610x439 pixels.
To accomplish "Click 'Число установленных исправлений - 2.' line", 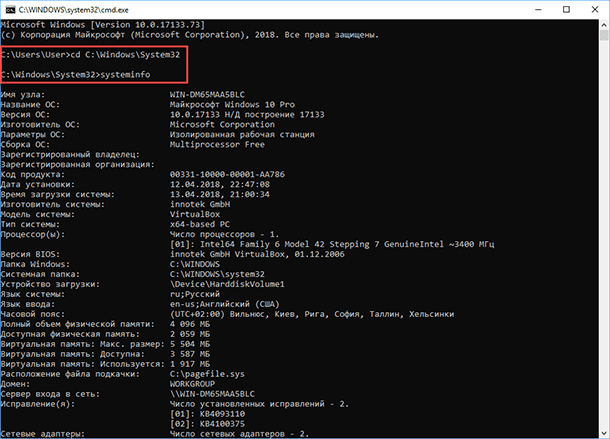I will (259, 404).
